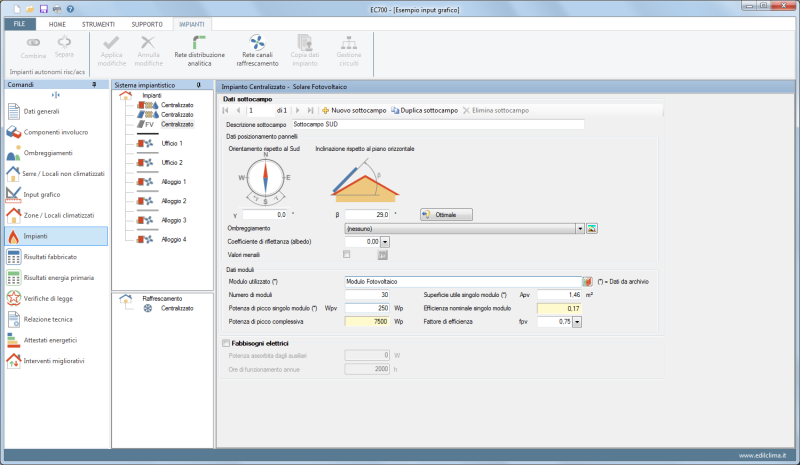This screenshot has height=465, width=800.
Task: Select Alloggio 3 in system tree
Action: (161, 221)
